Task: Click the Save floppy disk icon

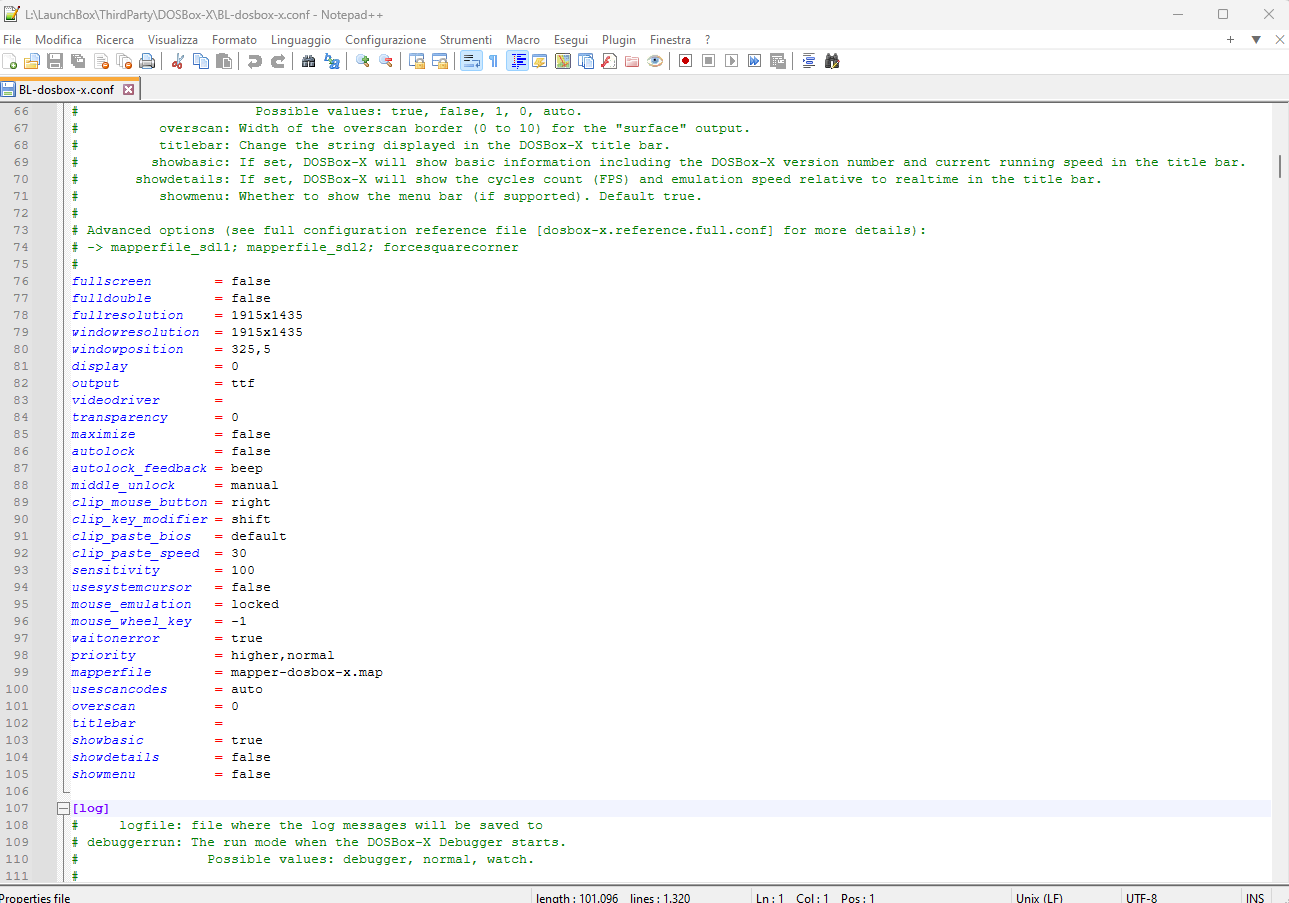Action: point(55,61)
